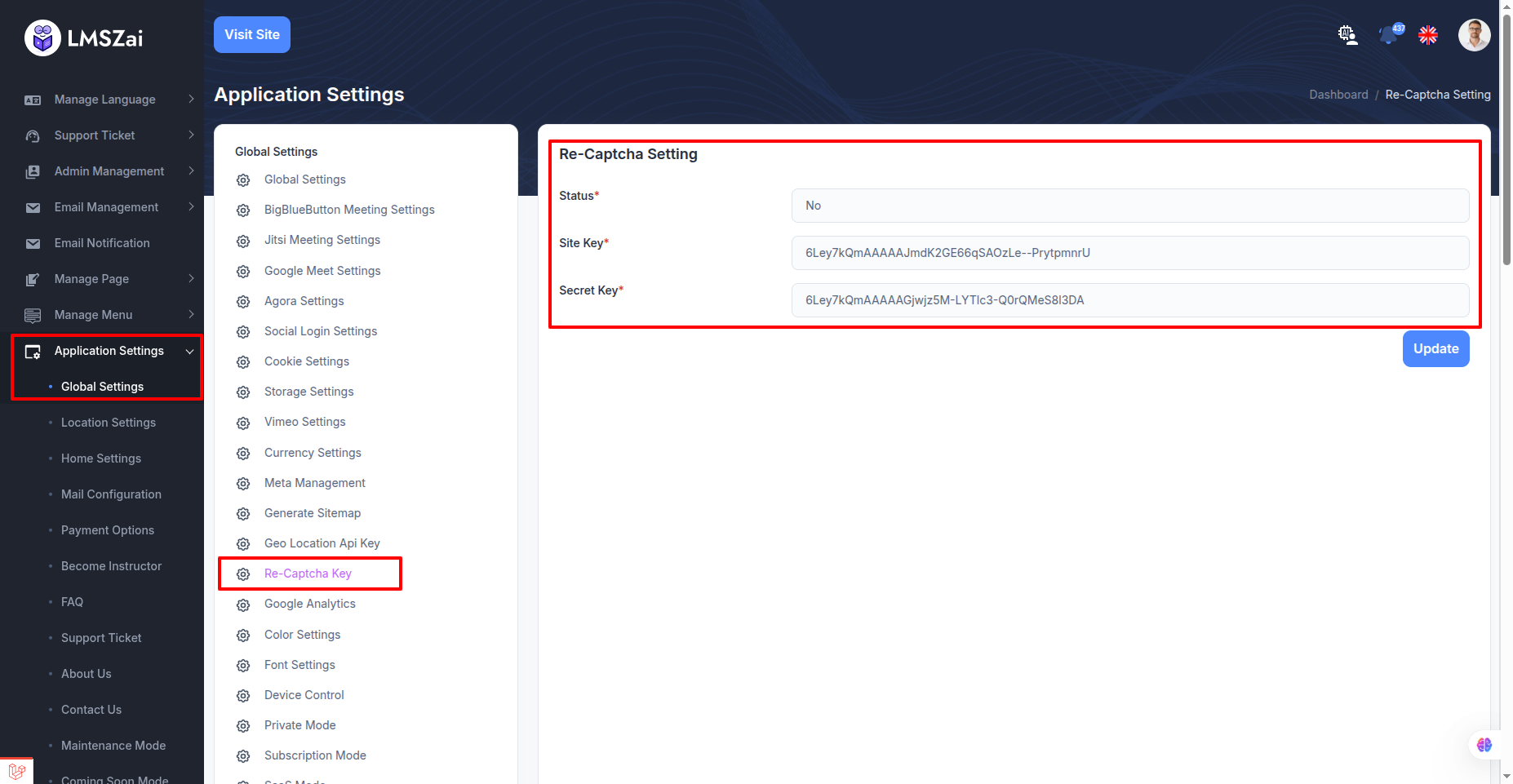Open Payment Options submenu item
This screenshot has width=1513, height=784.
[x=108, y=530]
